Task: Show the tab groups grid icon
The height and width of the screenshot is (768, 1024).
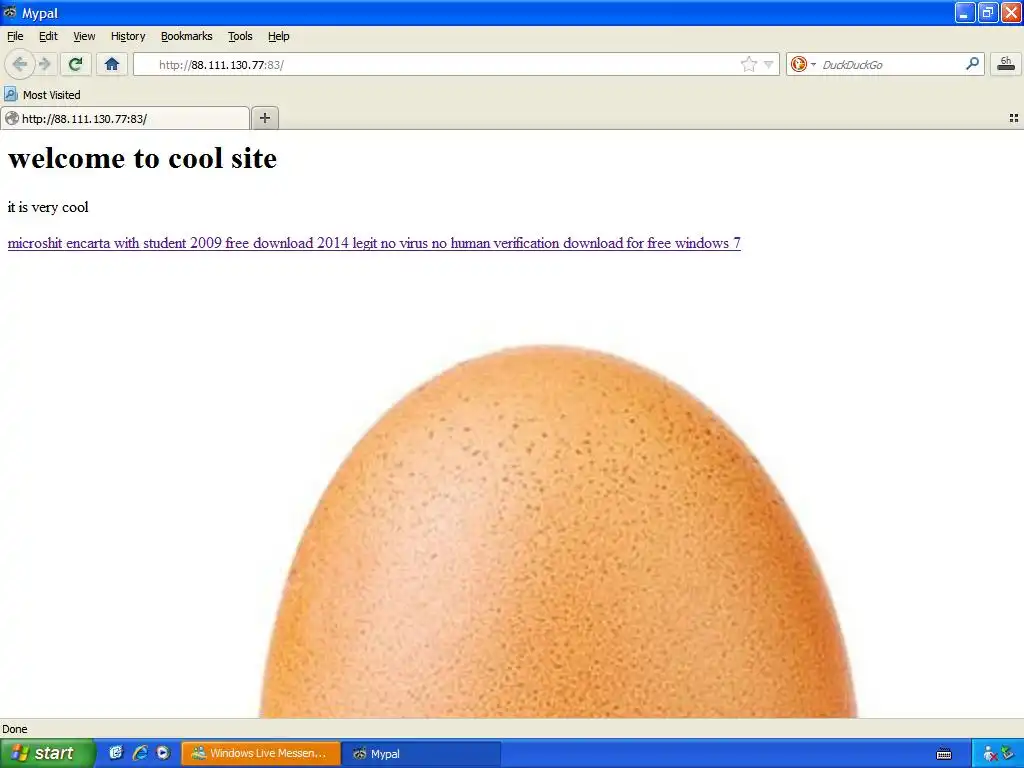Action: pos(1014,118)
